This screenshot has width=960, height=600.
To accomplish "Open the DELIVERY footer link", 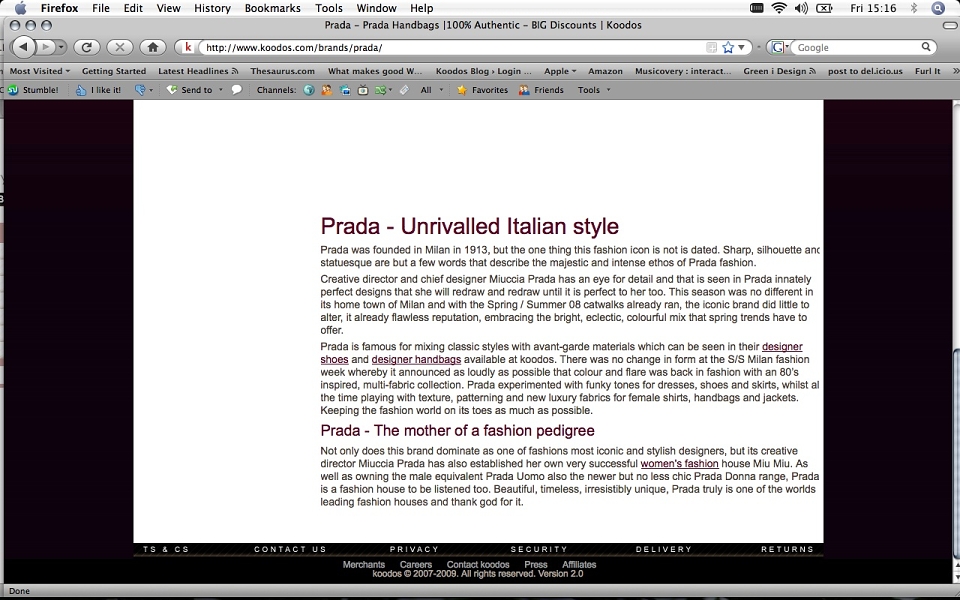I will (x=664, y=549).
